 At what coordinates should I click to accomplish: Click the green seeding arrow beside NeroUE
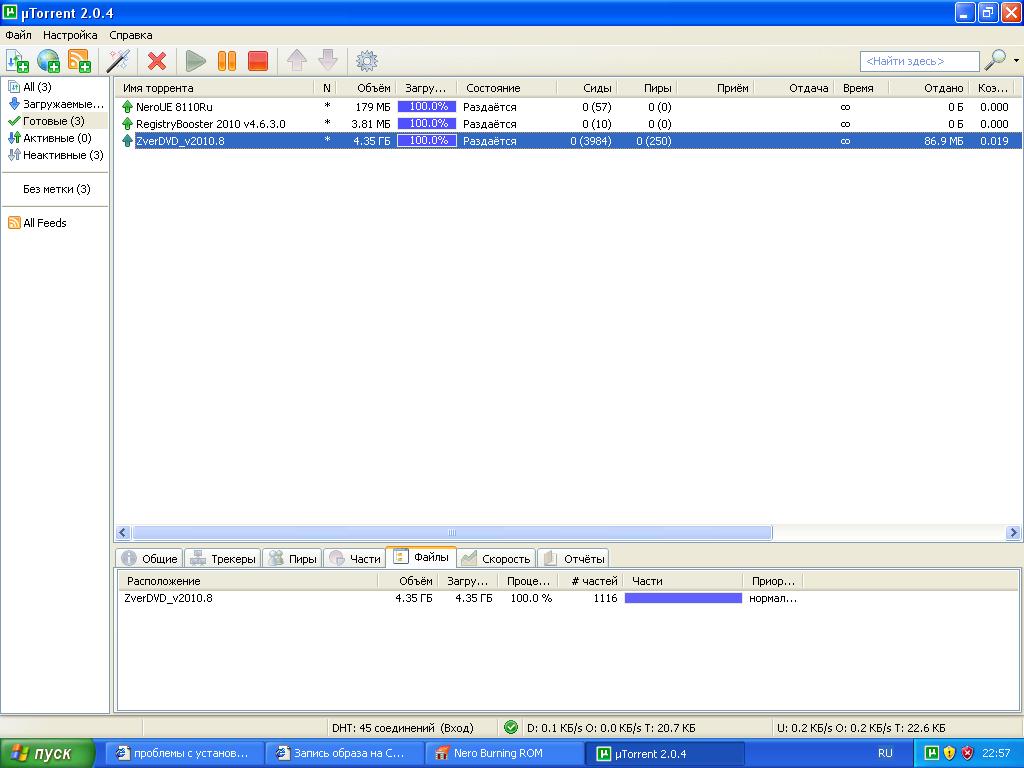[127, 106]
